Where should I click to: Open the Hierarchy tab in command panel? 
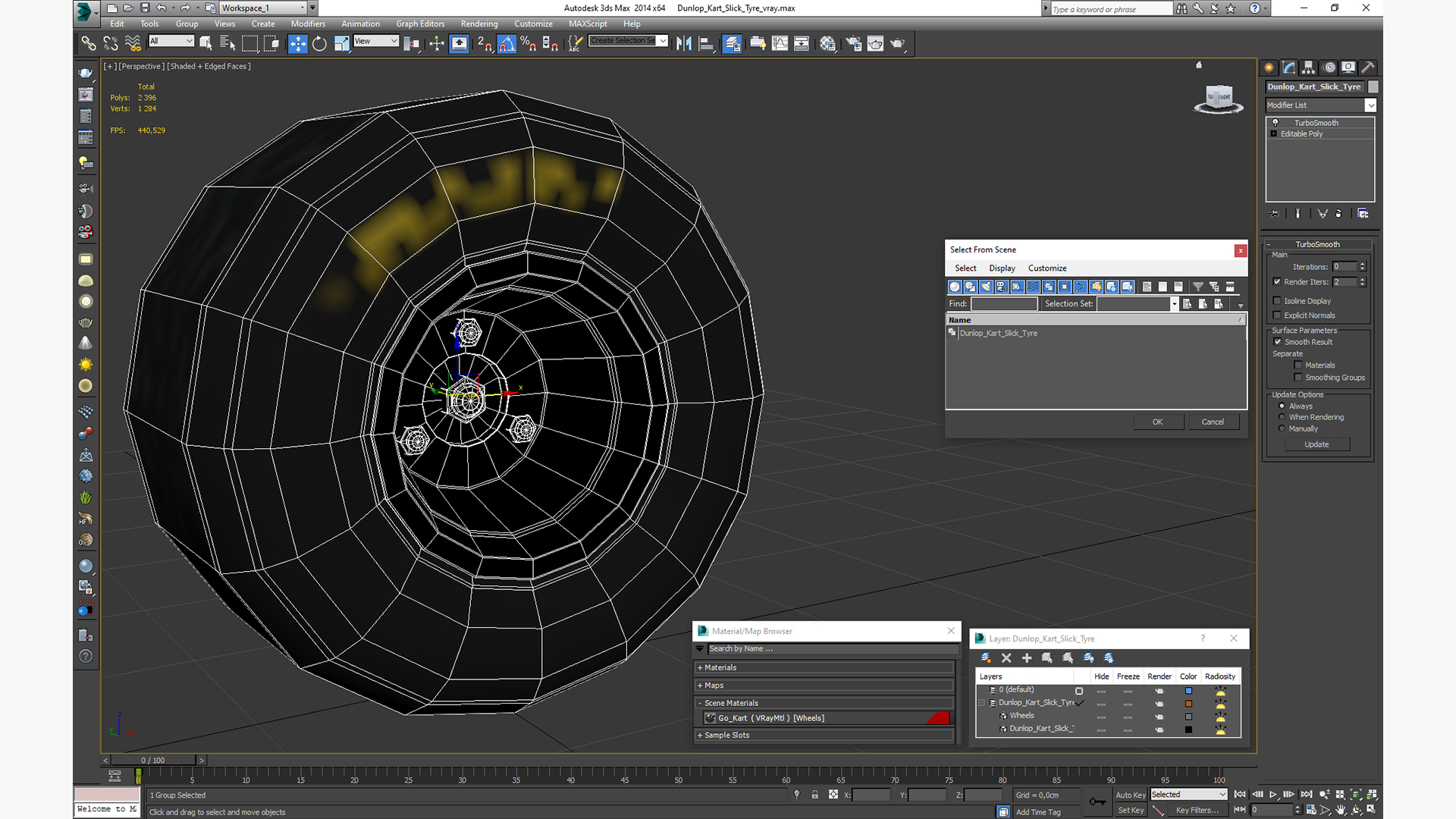(1308, 67)
